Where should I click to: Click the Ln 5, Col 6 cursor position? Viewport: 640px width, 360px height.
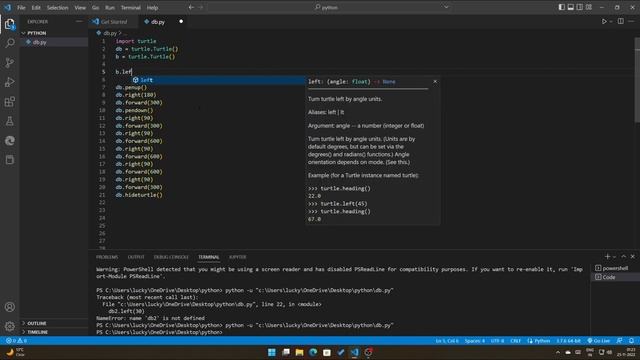447,340
